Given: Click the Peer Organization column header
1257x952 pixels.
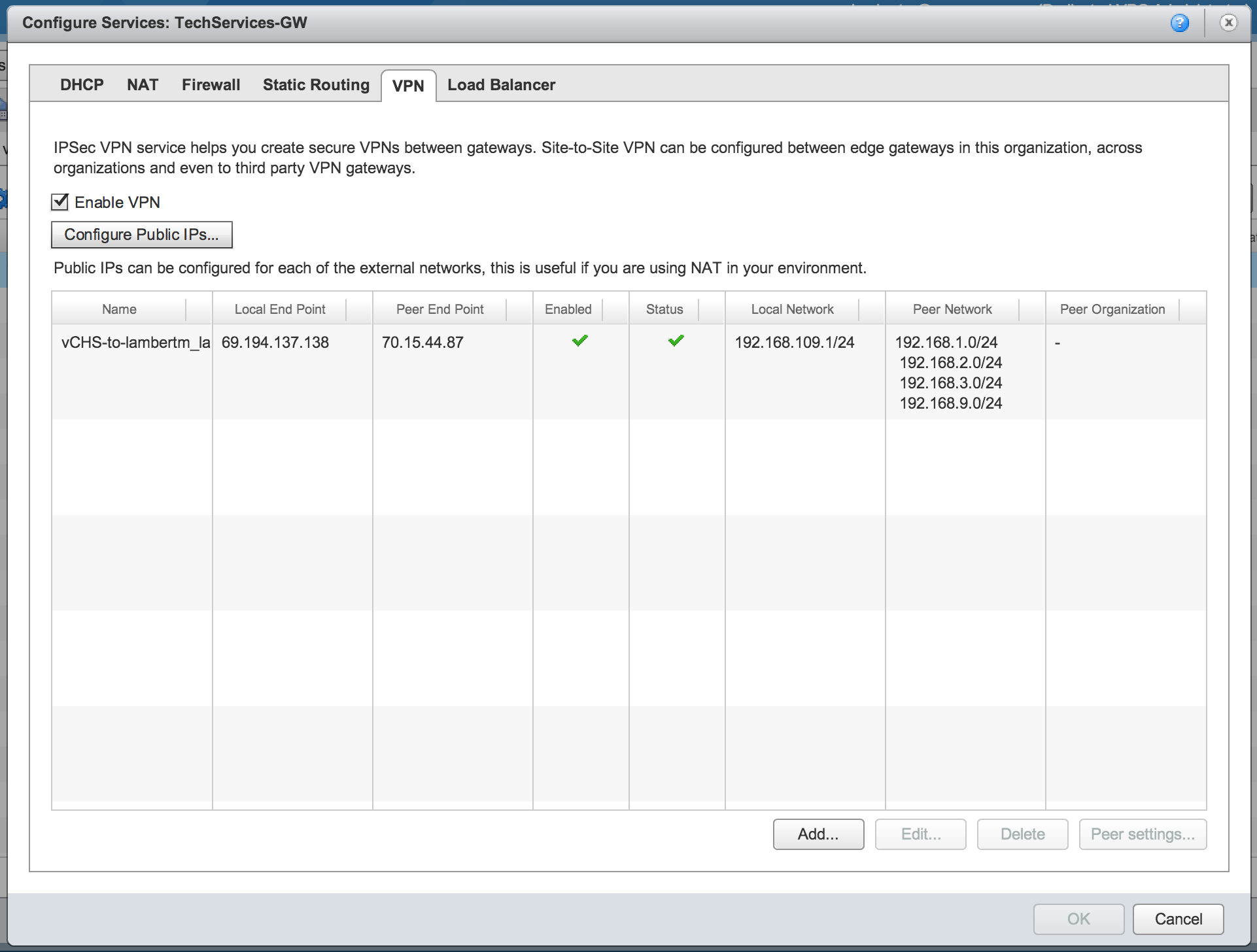Looking at the screenshot, I should click(1112, 309).
